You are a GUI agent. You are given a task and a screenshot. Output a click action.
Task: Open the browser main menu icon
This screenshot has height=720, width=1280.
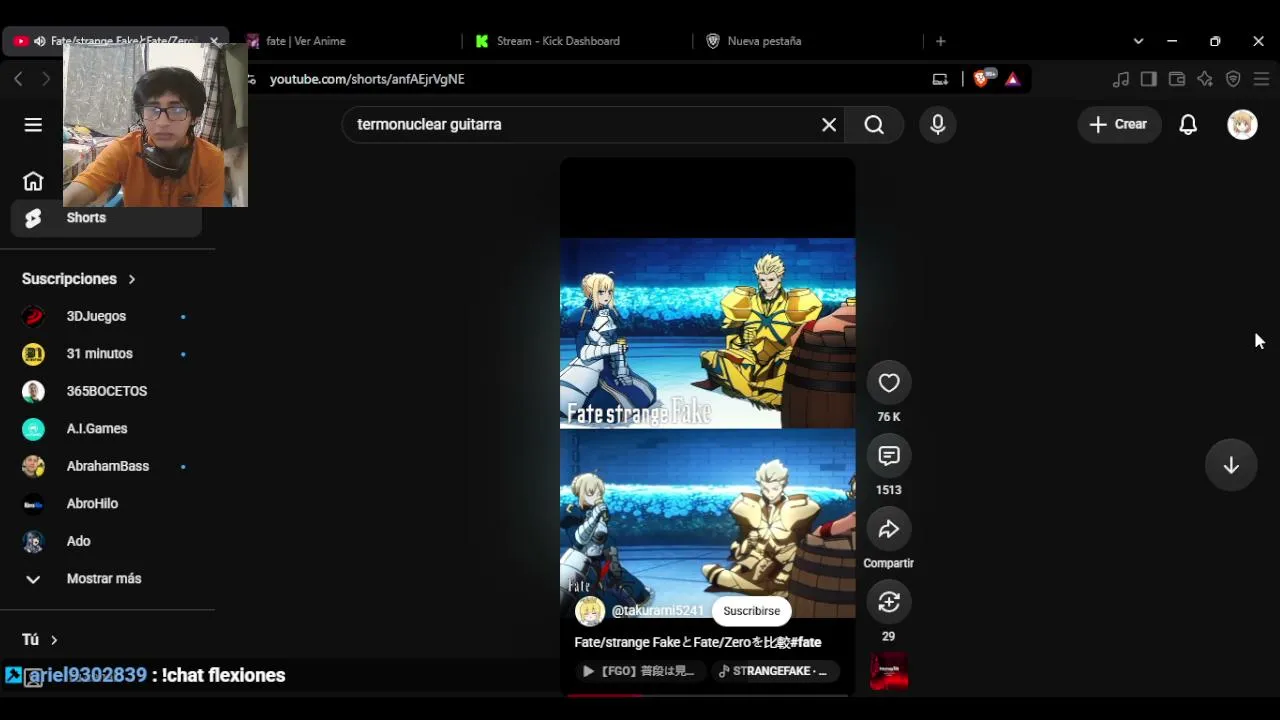(1262, 79)
